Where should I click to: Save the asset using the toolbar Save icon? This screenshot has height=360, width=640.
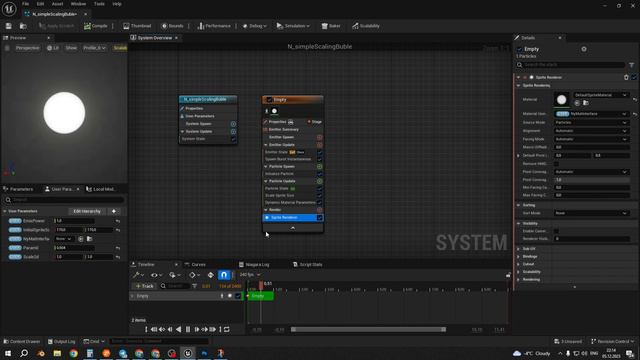click(9, 26)
